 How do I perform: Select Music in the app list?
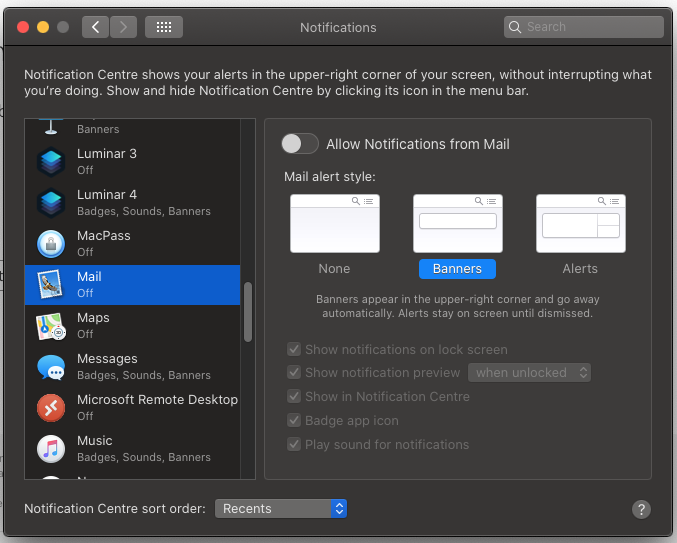point(133,449)
